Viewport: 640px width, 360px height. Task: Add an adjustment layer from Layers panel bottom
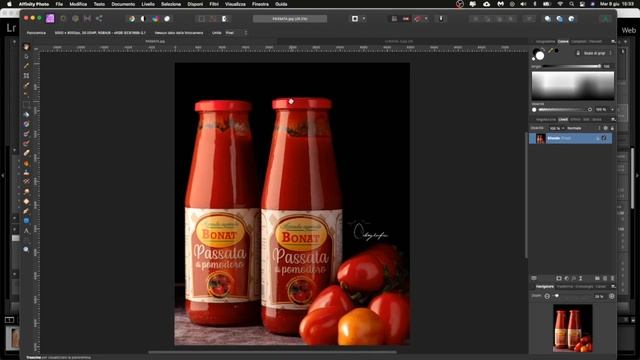[x=567, y=278]
